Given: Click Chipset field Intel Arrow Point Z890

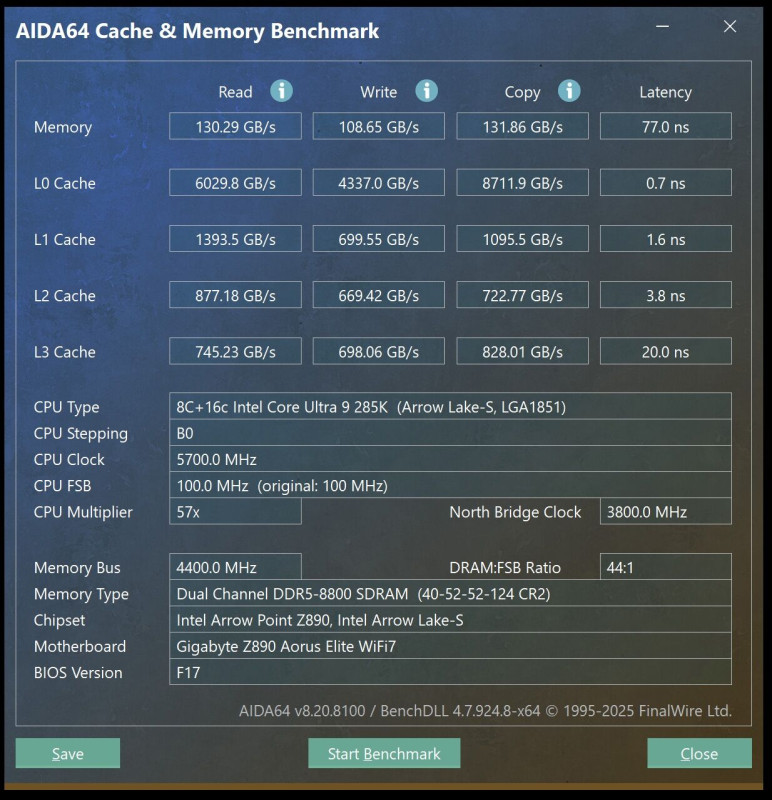Looking at the screenshot, I should 450,620.
